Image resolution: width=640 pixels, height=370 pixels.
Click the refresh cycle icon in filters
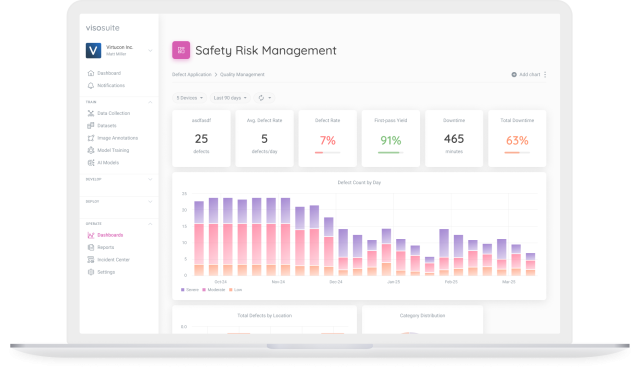pos(261,98)
